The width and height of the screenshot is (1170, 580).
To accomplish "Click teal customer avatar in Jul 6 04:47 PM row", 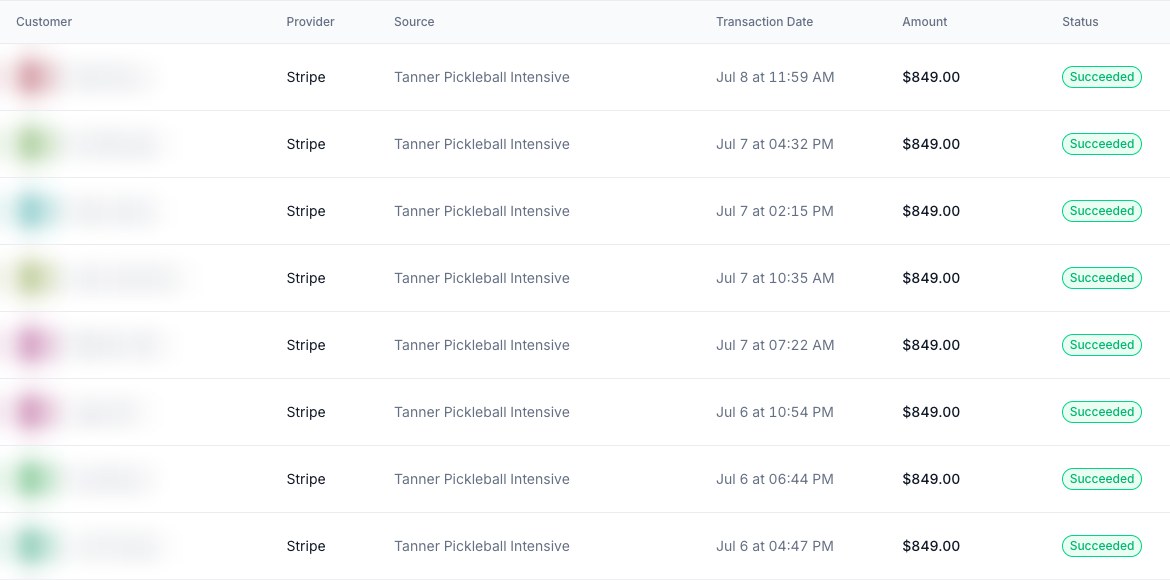I will coord(33,546).
